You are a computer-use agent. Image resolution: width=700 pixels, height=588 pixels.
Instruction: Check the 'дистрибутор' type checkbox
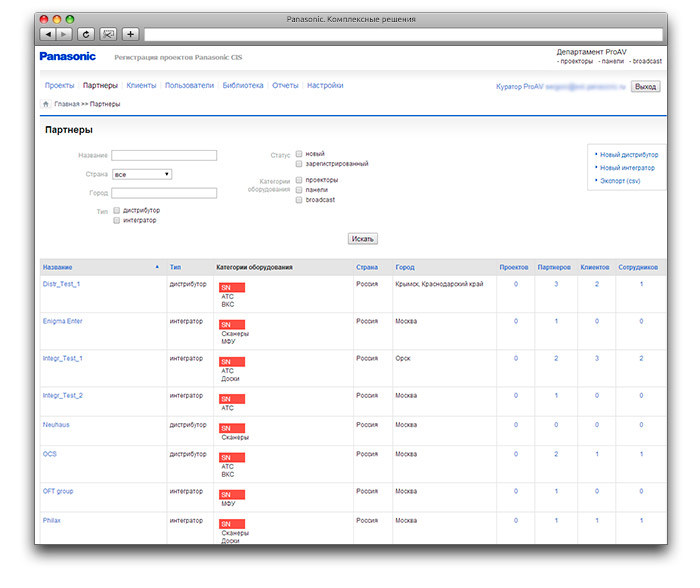117,210
